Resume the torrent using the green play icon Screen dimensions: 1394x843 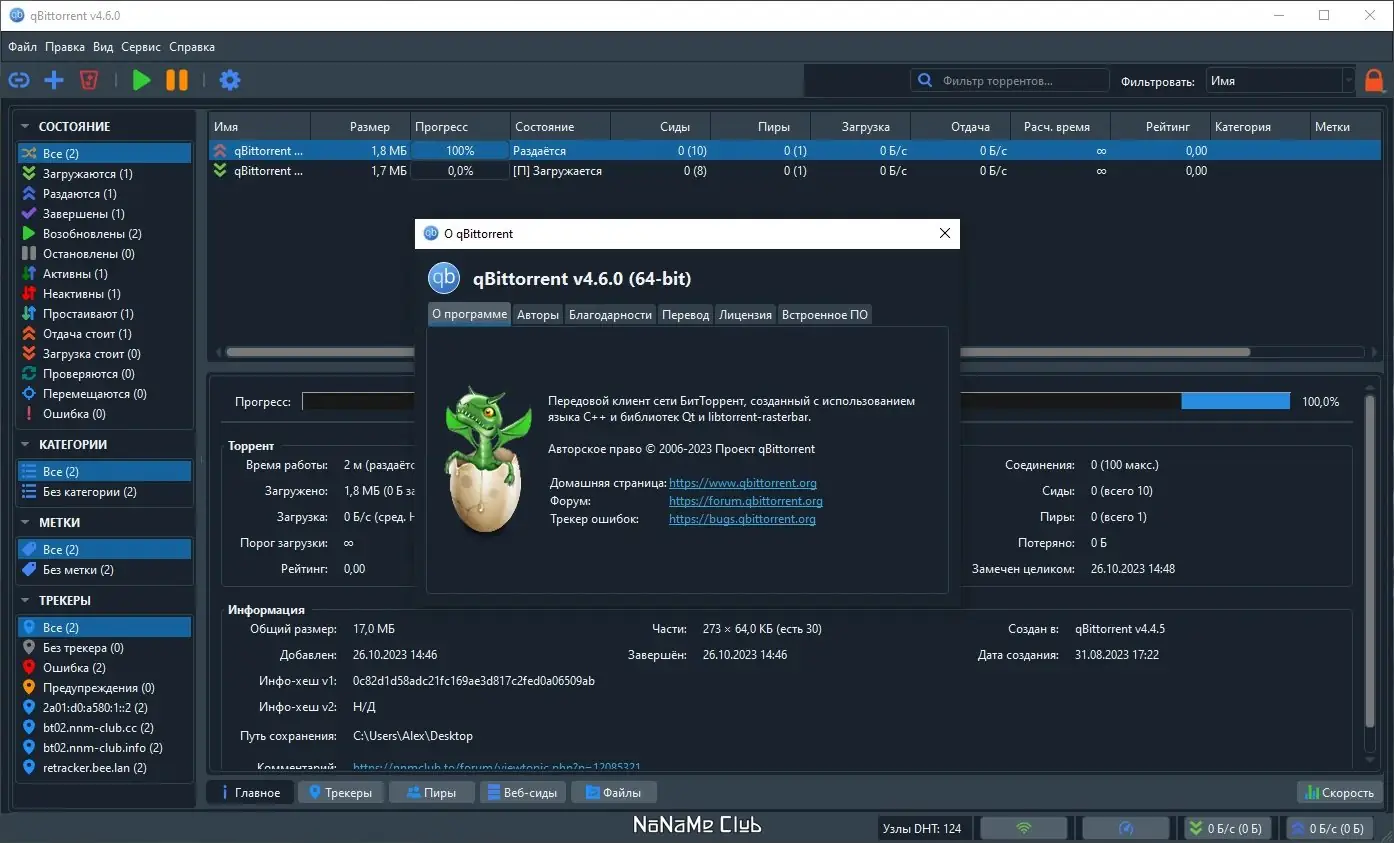click(x=141, y=80)
